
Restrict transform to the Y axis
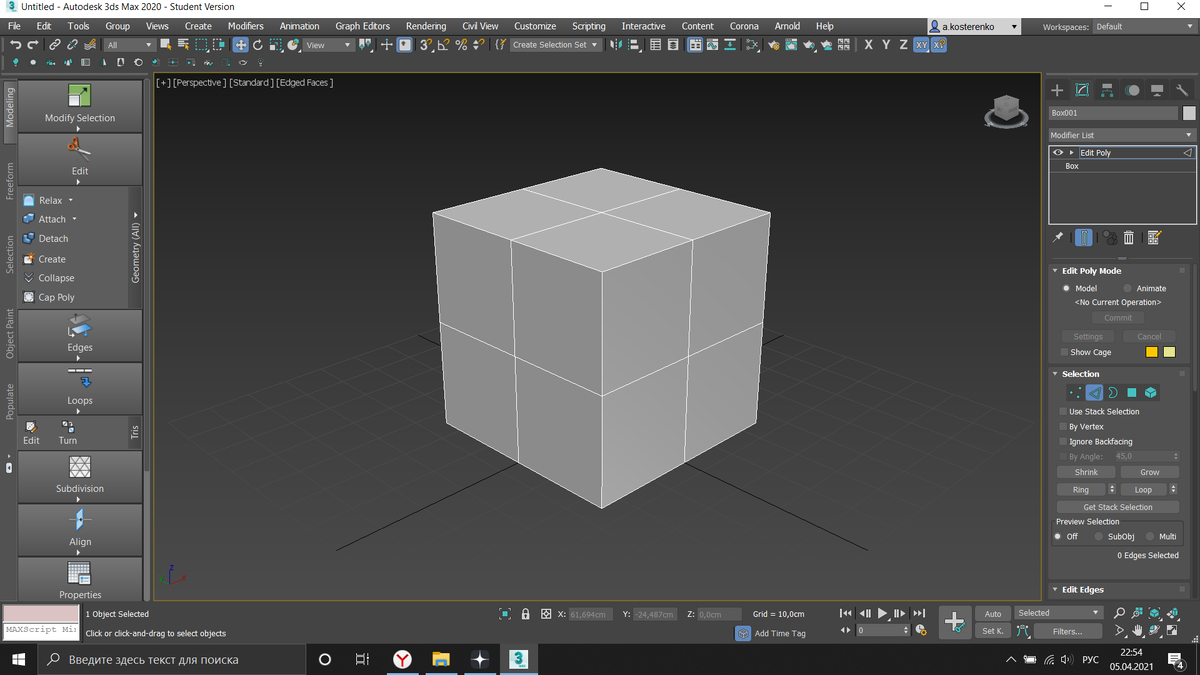pyautogui.click(x=886, y=45)
